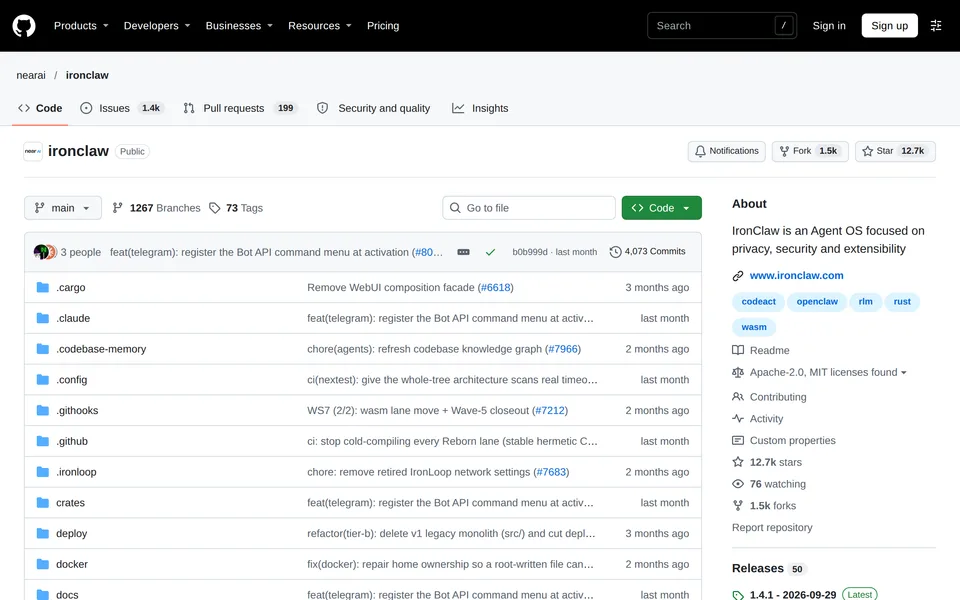Open the Insights tab
Viewport: 960px width, 600px height.
pos(480,108)
